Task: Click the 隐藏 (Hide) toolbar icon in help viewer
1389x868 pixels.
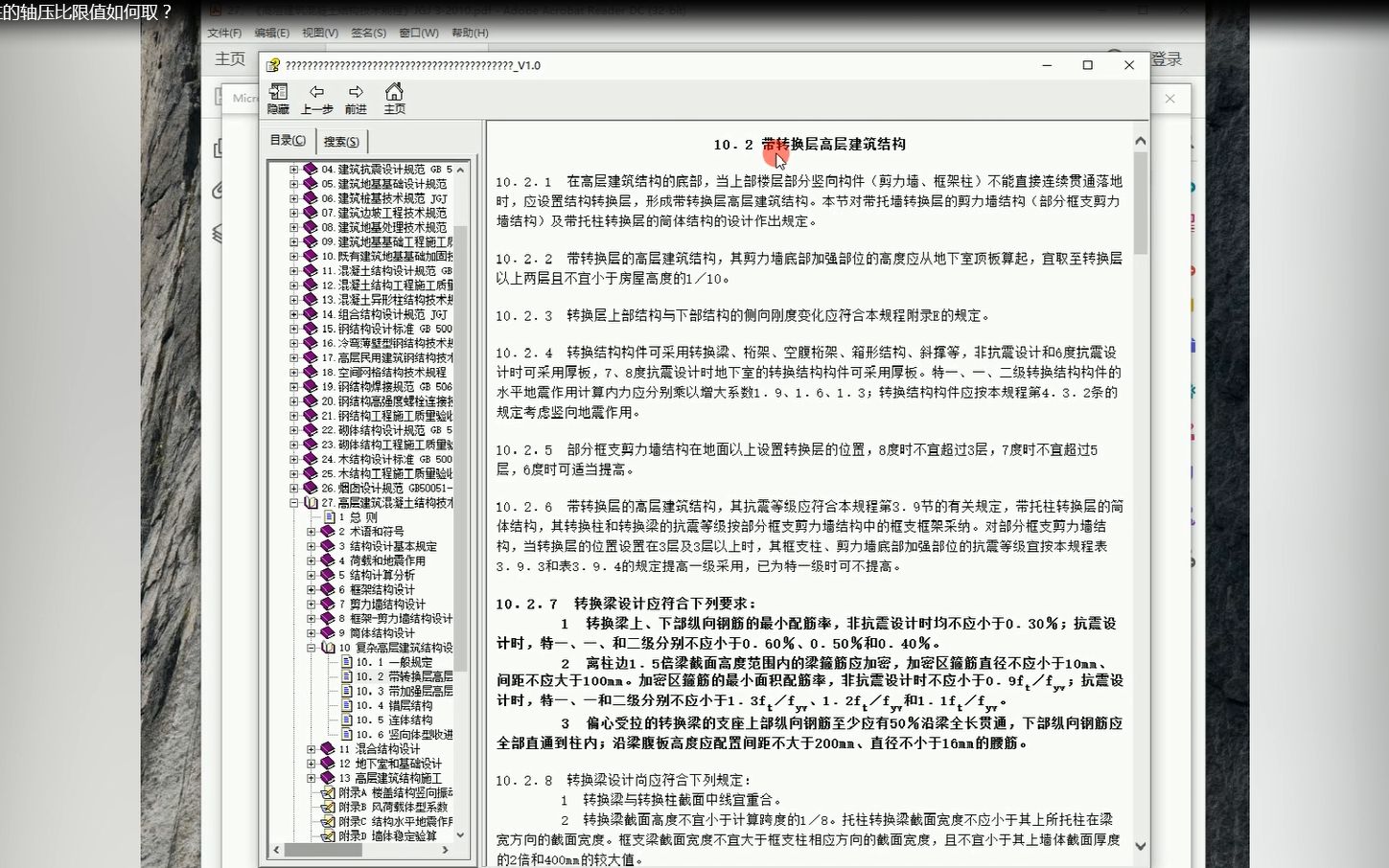Action: [x=279, y=94]
